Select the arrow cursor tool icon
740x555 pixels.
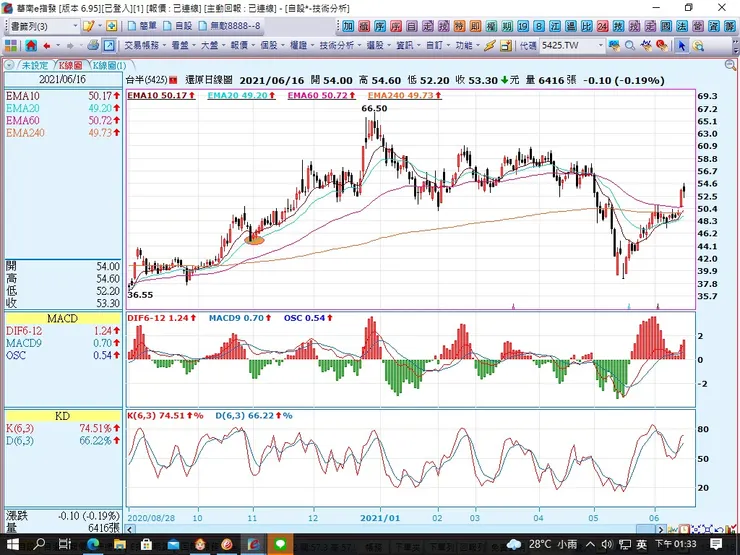coord(682,45)
